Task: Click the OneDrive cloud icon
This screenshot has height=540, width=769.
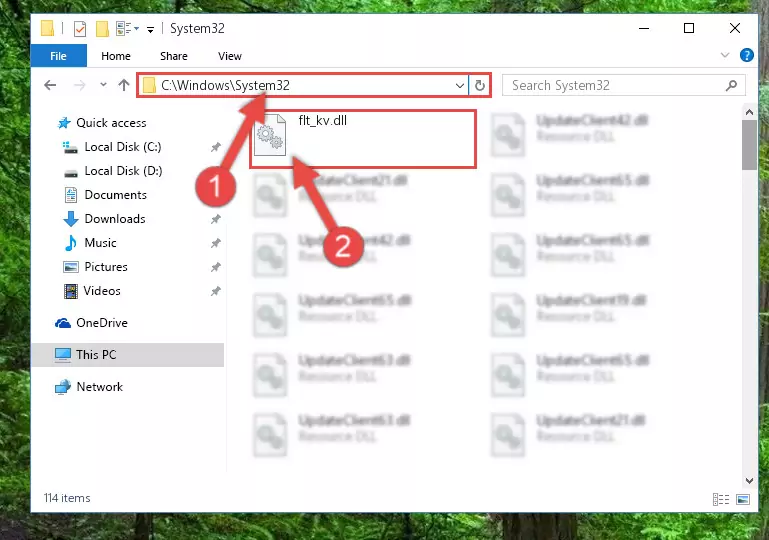Action: pos(63,323)
